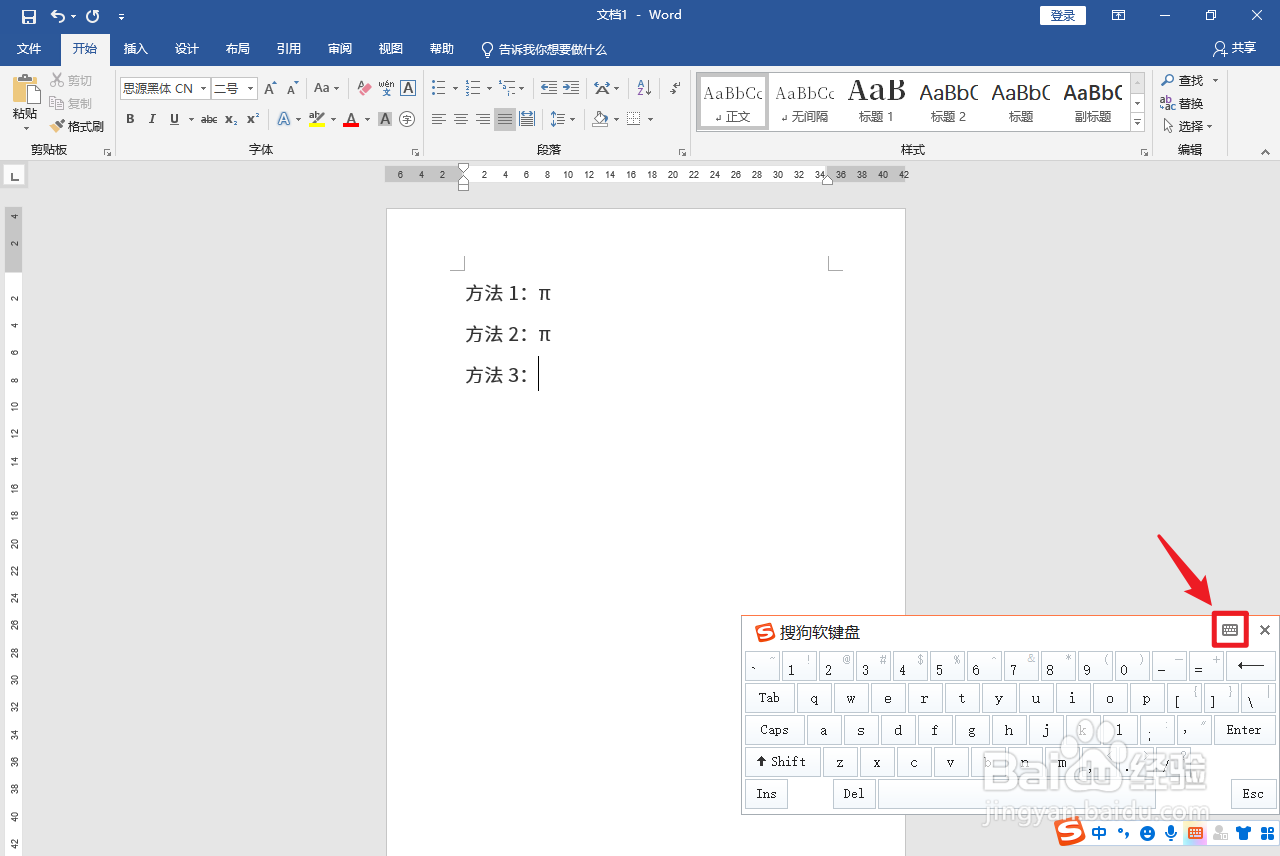Expand the styles gallery more arrow
This screenshot has height=856, width=1280.
(x=1137, y=122)
